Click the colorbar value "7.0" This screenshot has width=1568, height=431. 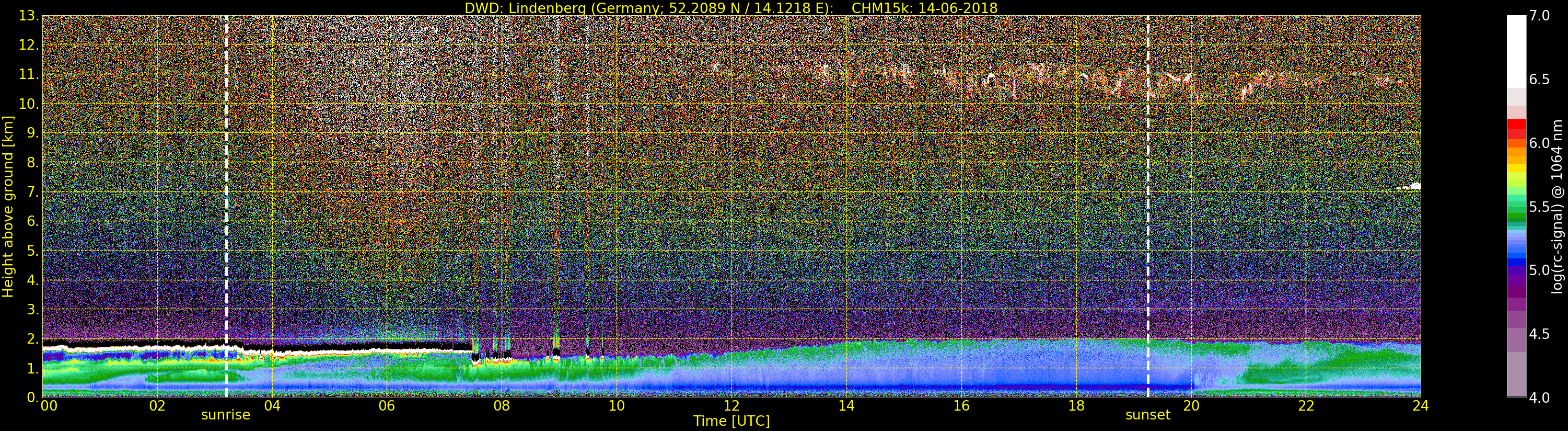(x=1539, y=16)
